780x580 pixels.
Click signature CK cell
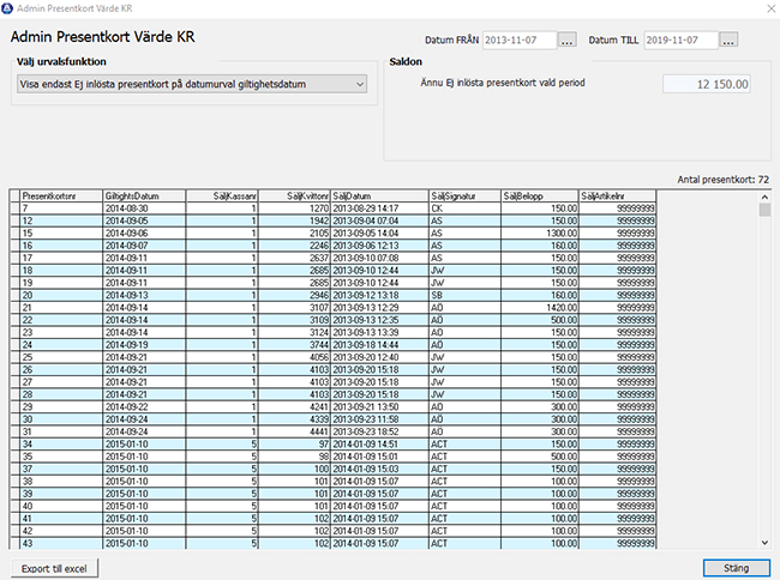pos(465,208)
